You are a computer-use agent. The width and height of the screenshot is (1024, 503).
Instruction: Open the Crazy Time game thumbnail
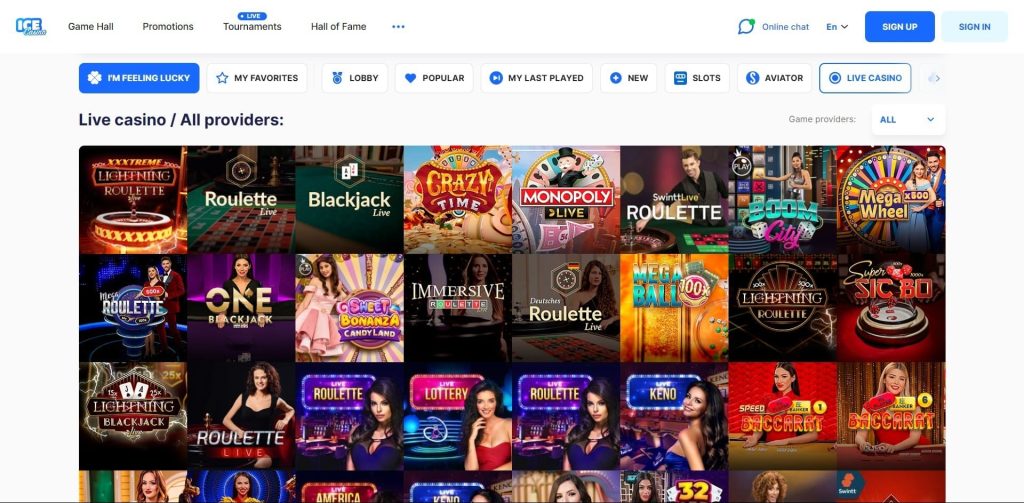(457, 199)
